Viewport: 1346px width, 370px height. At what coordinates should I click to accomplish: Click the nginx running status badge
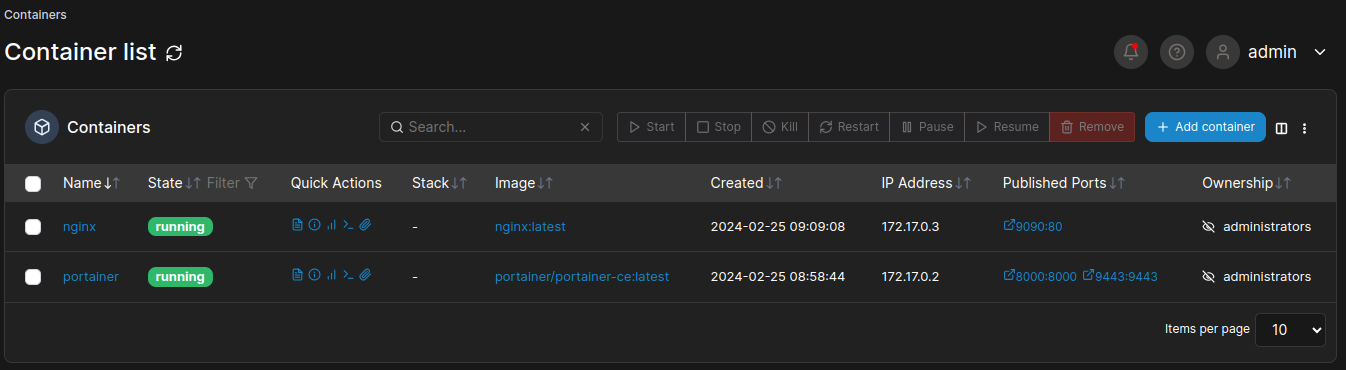(180, 227)
